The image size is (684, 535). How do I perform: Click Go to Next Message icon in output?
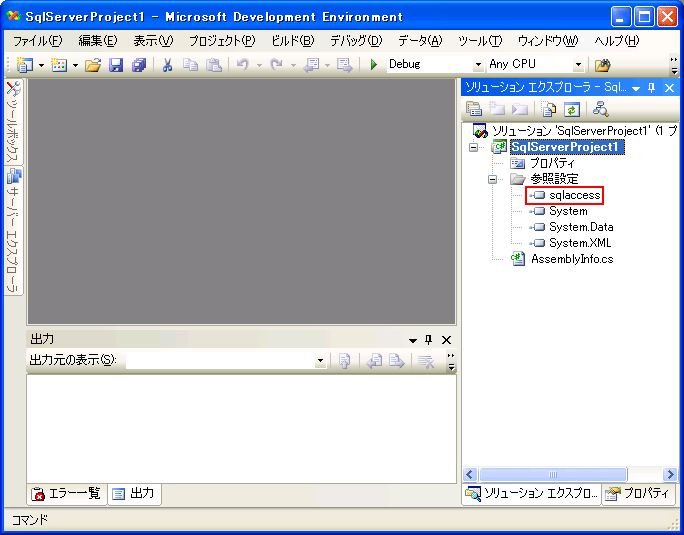pyautogui.click(x=397, y=361)
